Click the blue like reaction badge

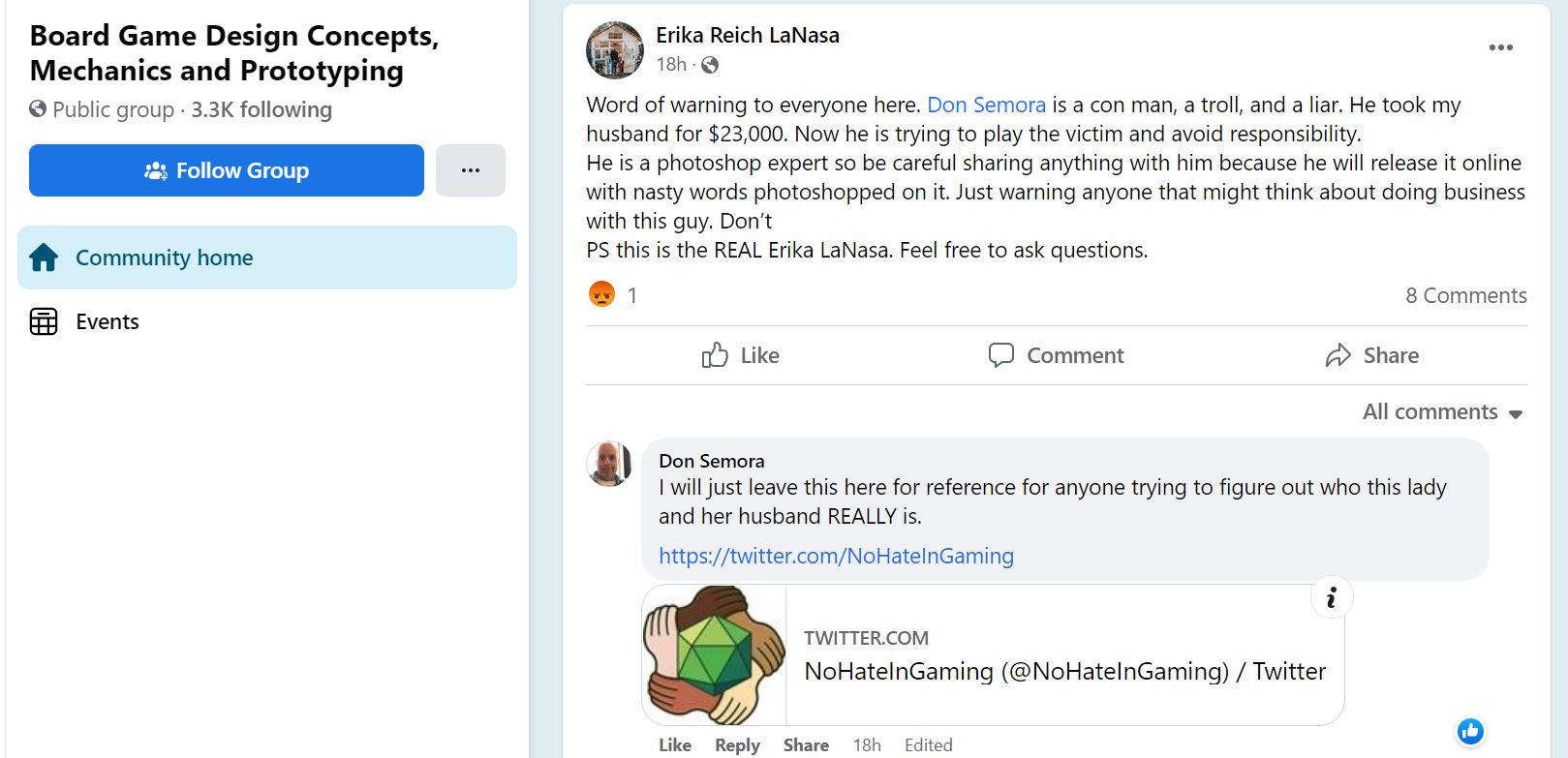tap(1470, 731)
